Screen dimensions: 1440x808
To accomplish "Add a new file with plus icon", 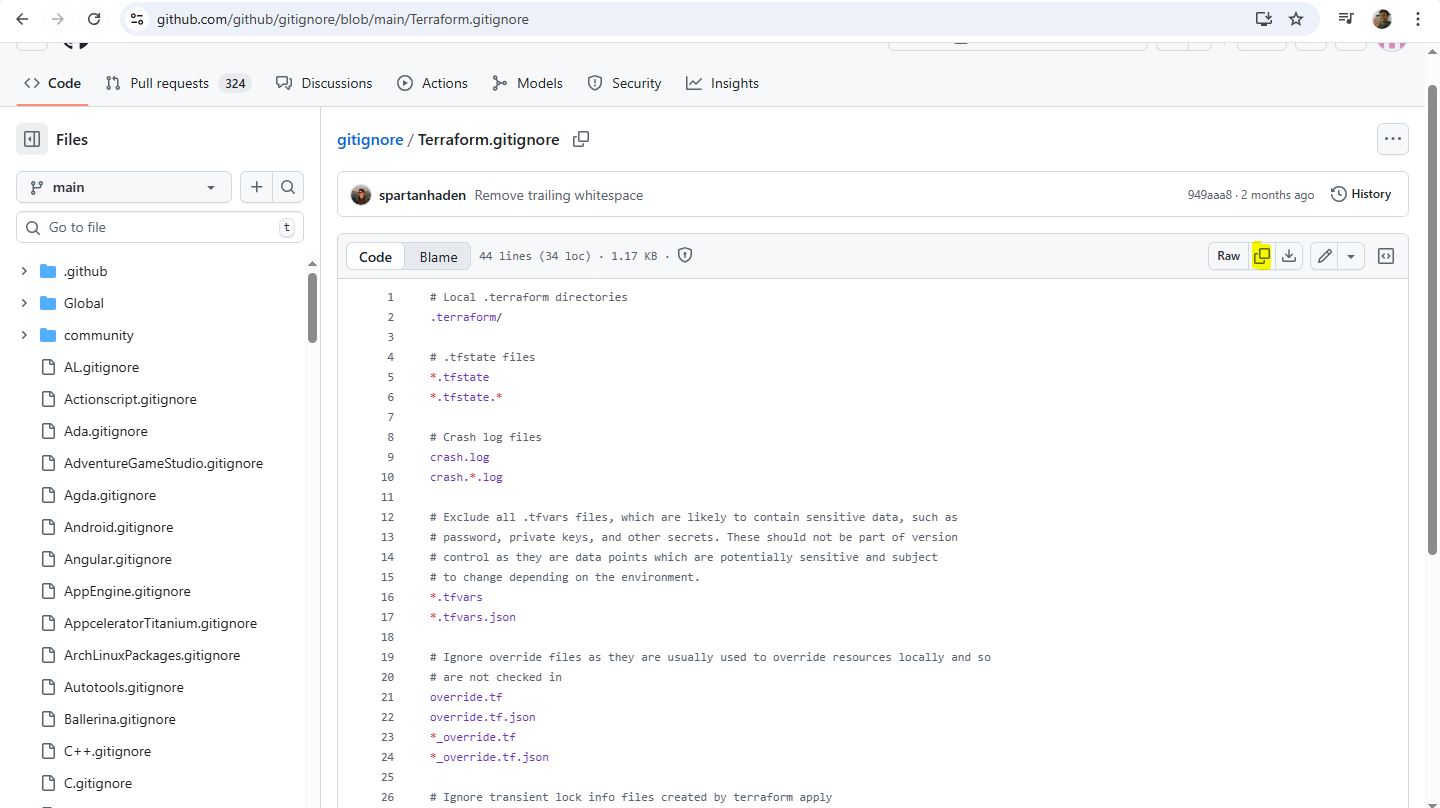I will (256, 187).
